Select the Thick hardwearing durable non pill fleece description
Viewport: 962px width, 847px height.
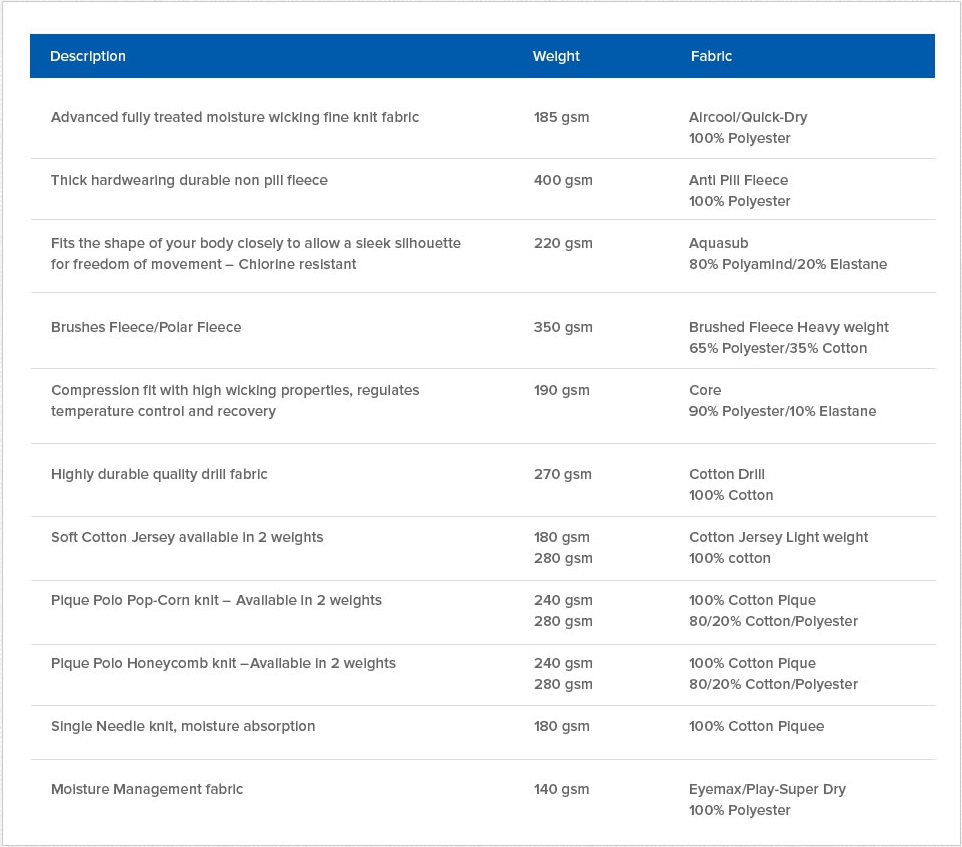click(x=189, y=180)
